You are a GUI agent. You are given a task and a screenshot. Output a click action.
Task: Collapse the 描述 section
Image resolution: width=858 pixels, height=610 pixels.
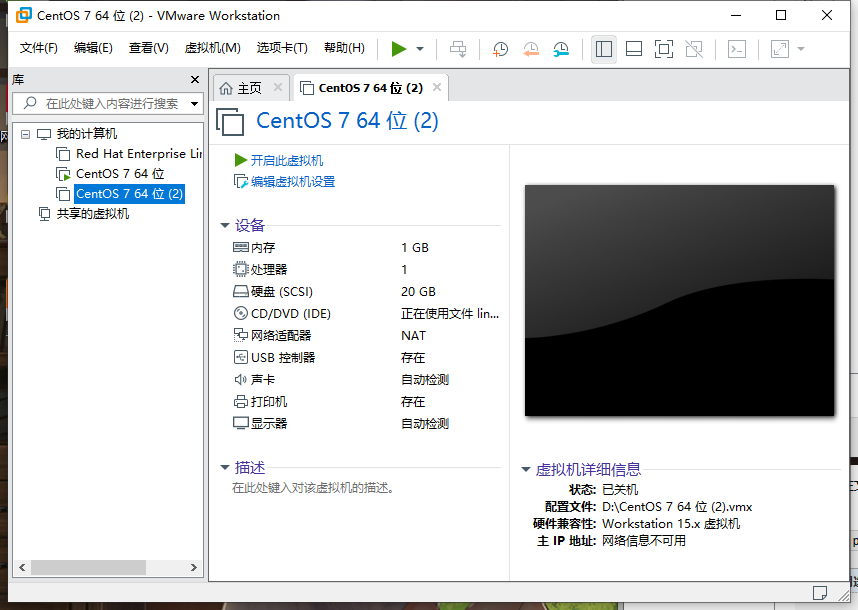224,468
